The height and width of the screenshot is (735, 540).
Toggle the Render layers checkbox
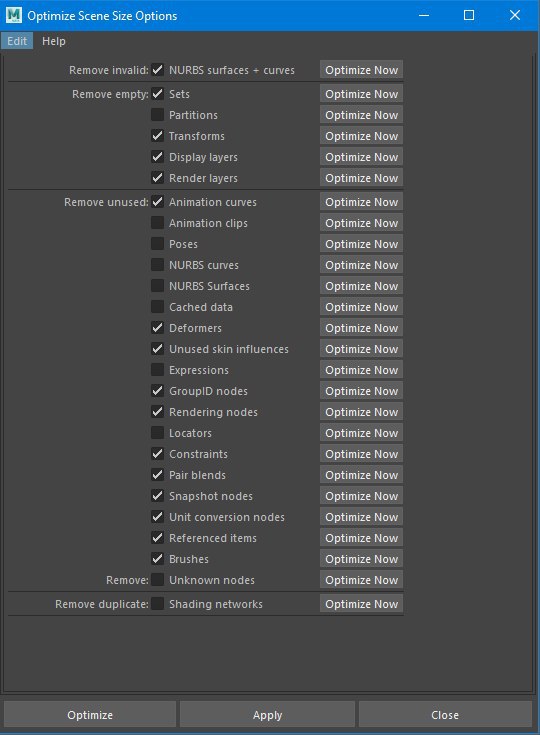[x=158, y=178]
